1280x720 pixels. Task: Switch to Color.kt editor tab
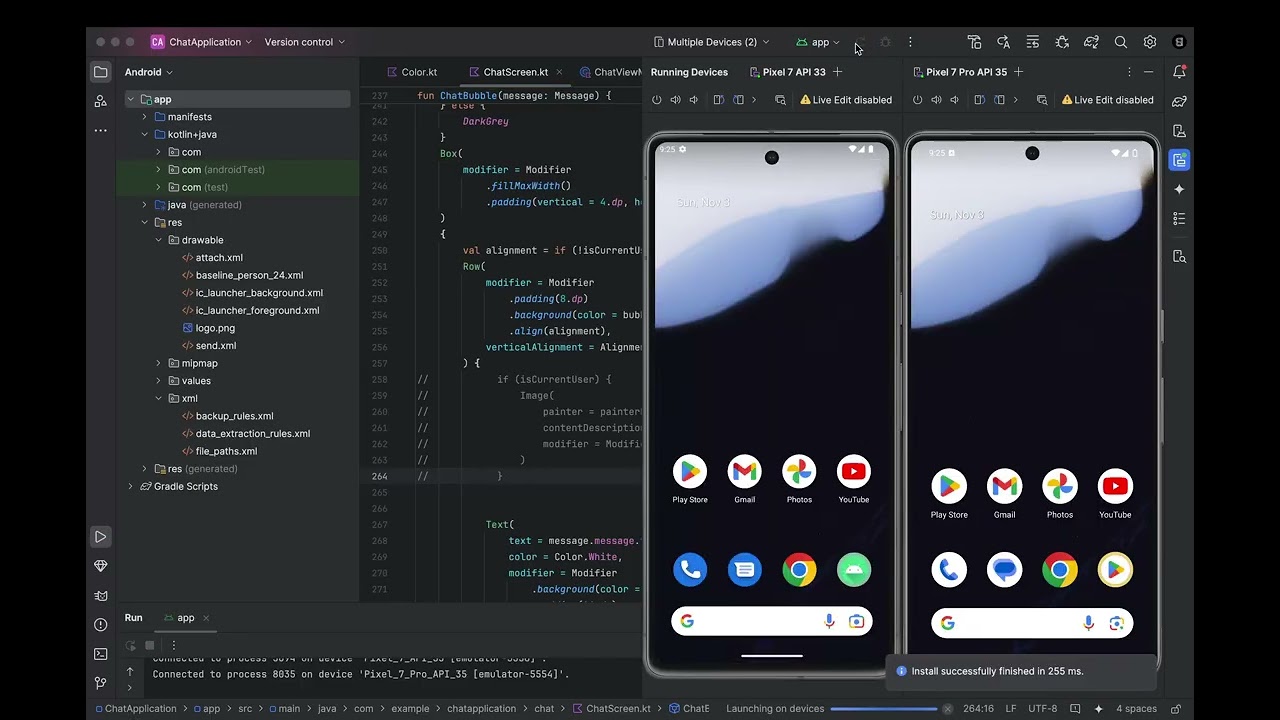(411, 72)
